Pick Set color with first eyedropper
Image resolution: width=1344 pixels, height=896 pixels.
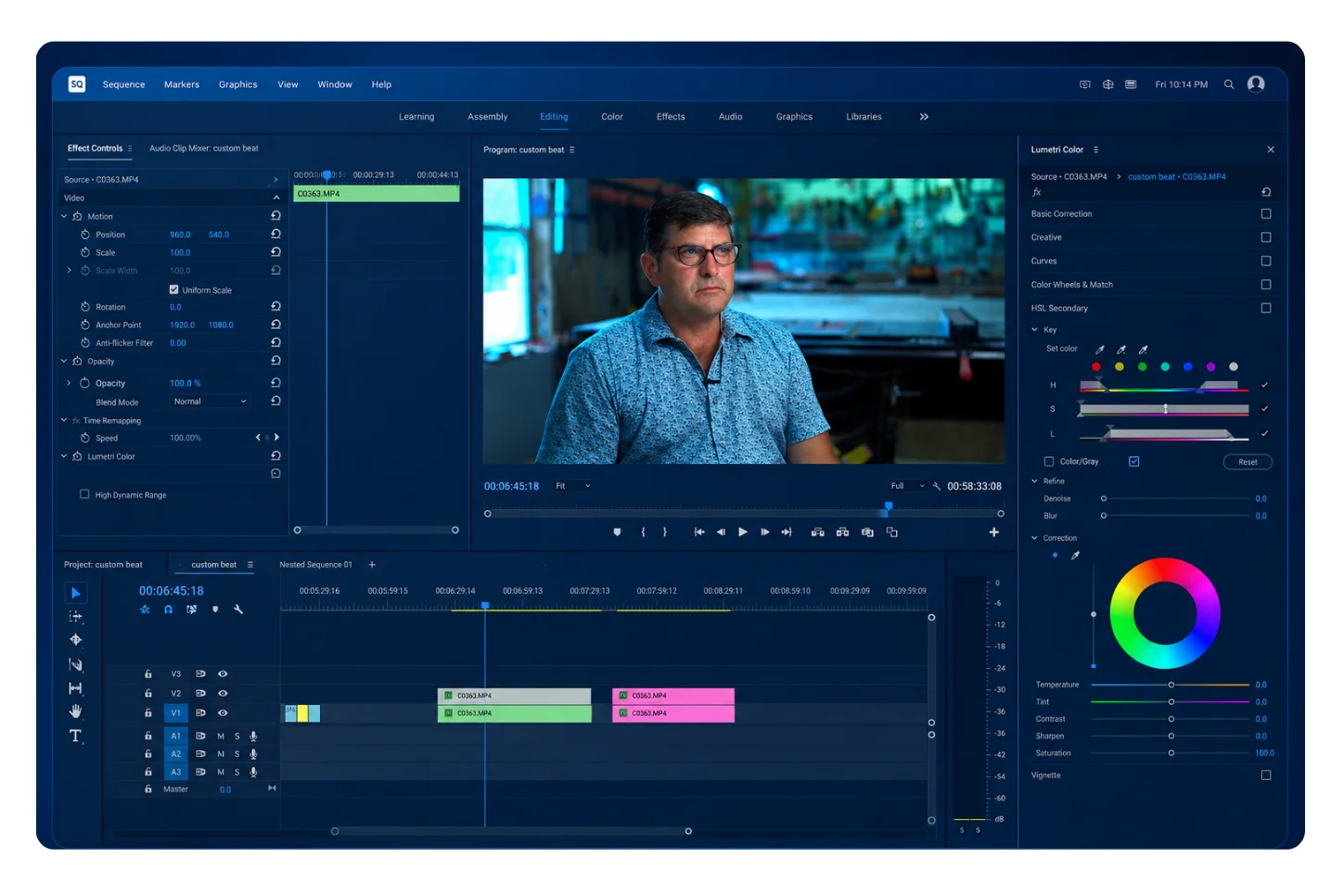(x=1100, y=350)
